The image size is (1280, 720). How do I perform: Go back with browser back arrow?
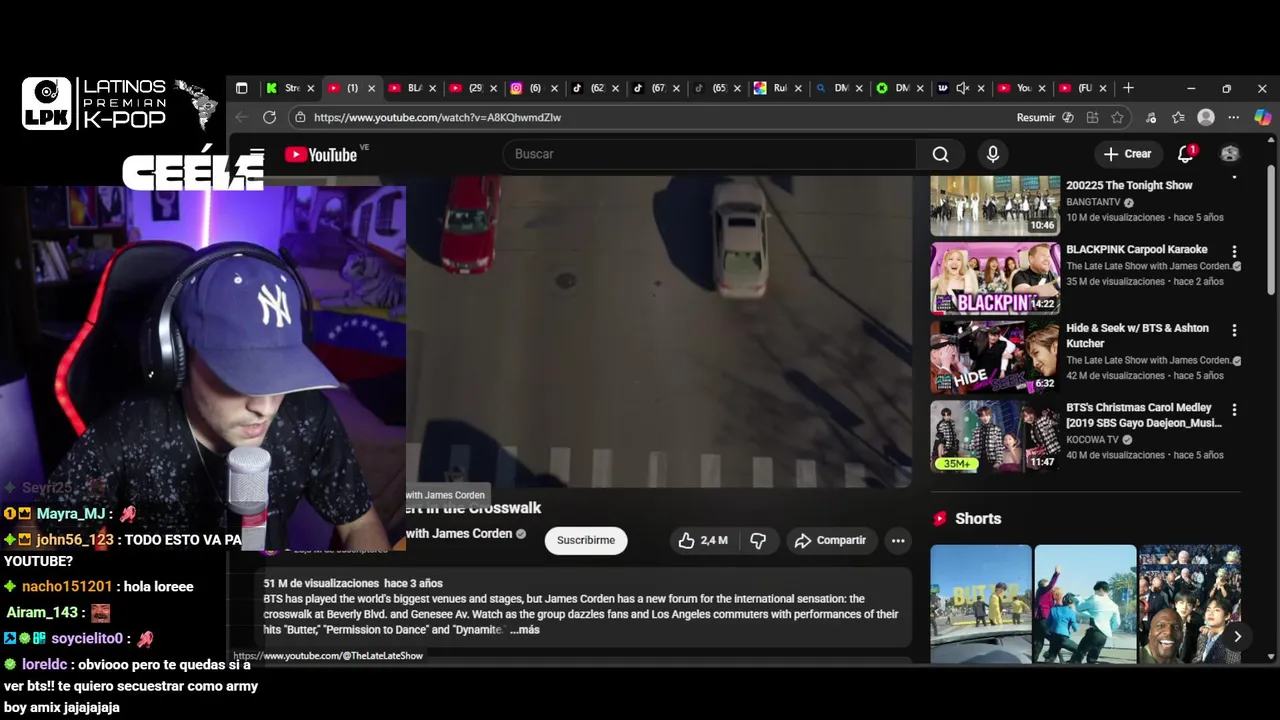coord(241,117)
